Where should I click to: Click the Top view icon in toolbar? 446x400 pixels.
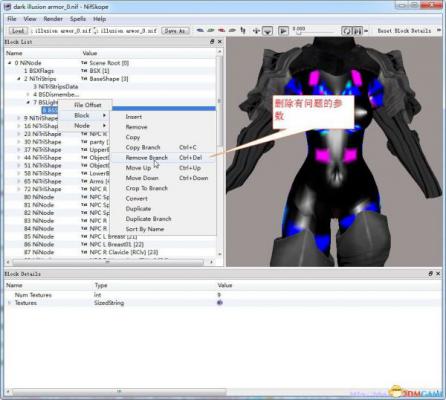(200, 31)
